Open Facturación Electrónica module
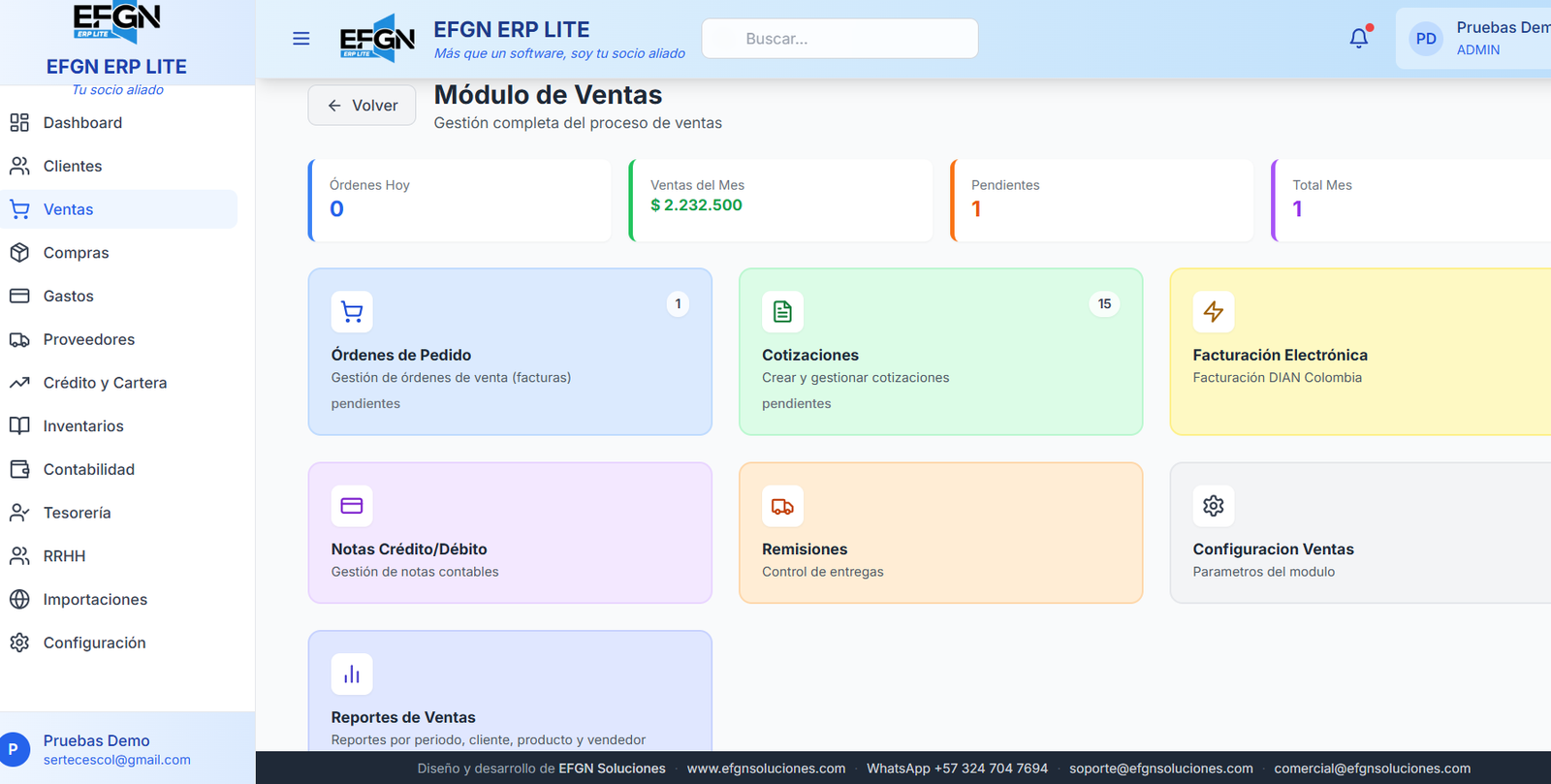The height and width of the screenshot is (784, 1551). (1360, 352)
